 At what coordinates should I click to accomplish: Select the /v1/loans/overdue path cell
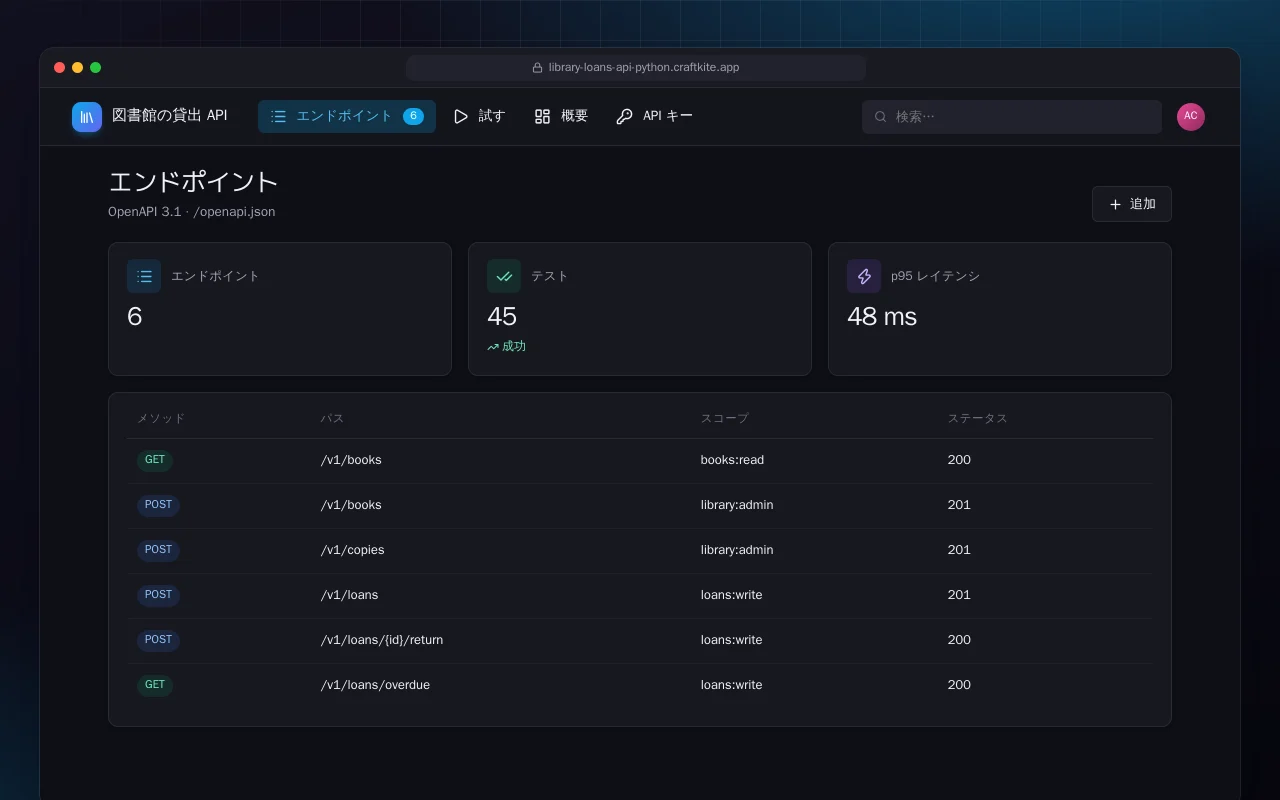tap(375, 685)
